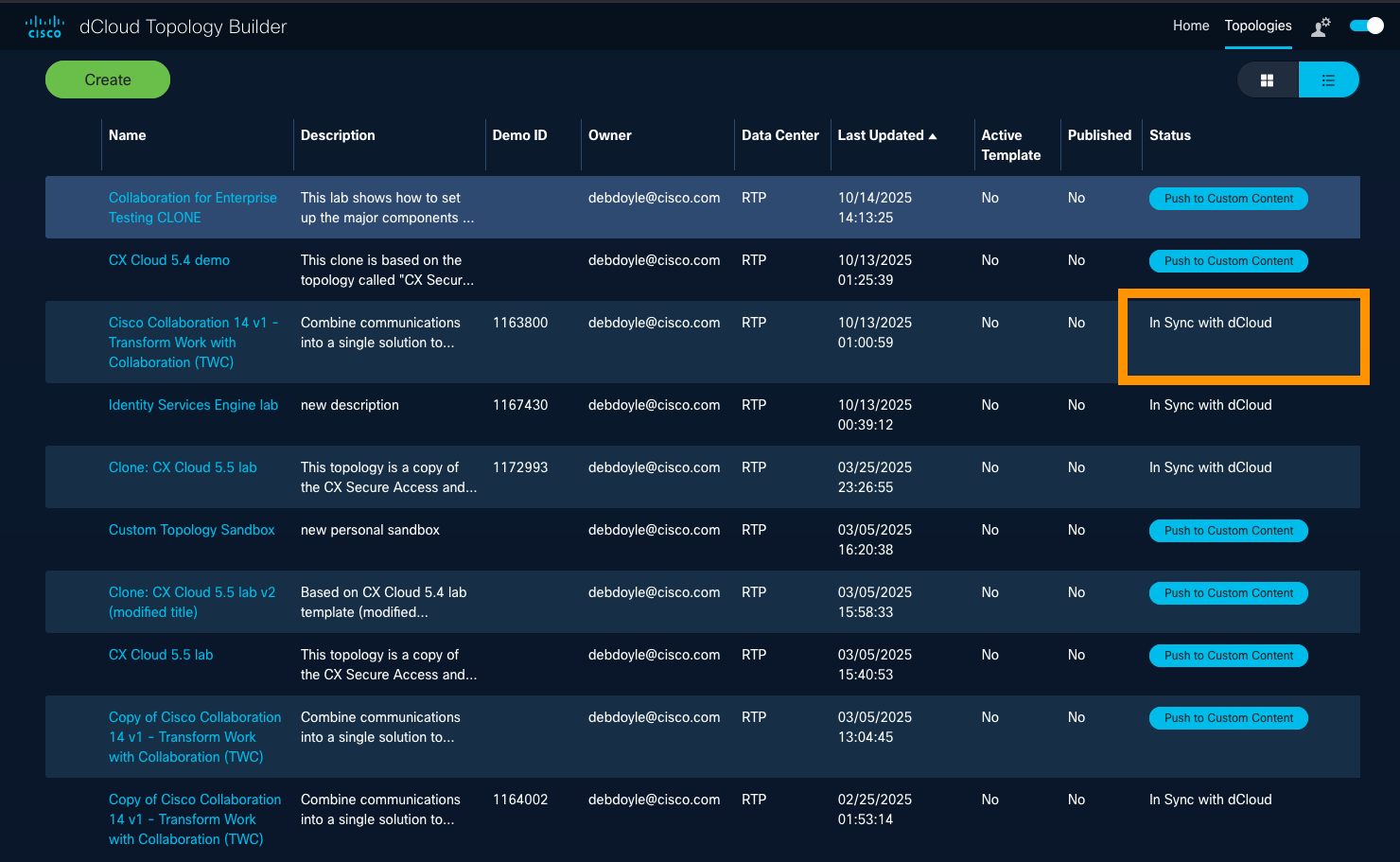Image resolution: width=1400 pixels, height=862 pixels.
Task: Switch to list view icon
Action: (x=1328, y=80)
